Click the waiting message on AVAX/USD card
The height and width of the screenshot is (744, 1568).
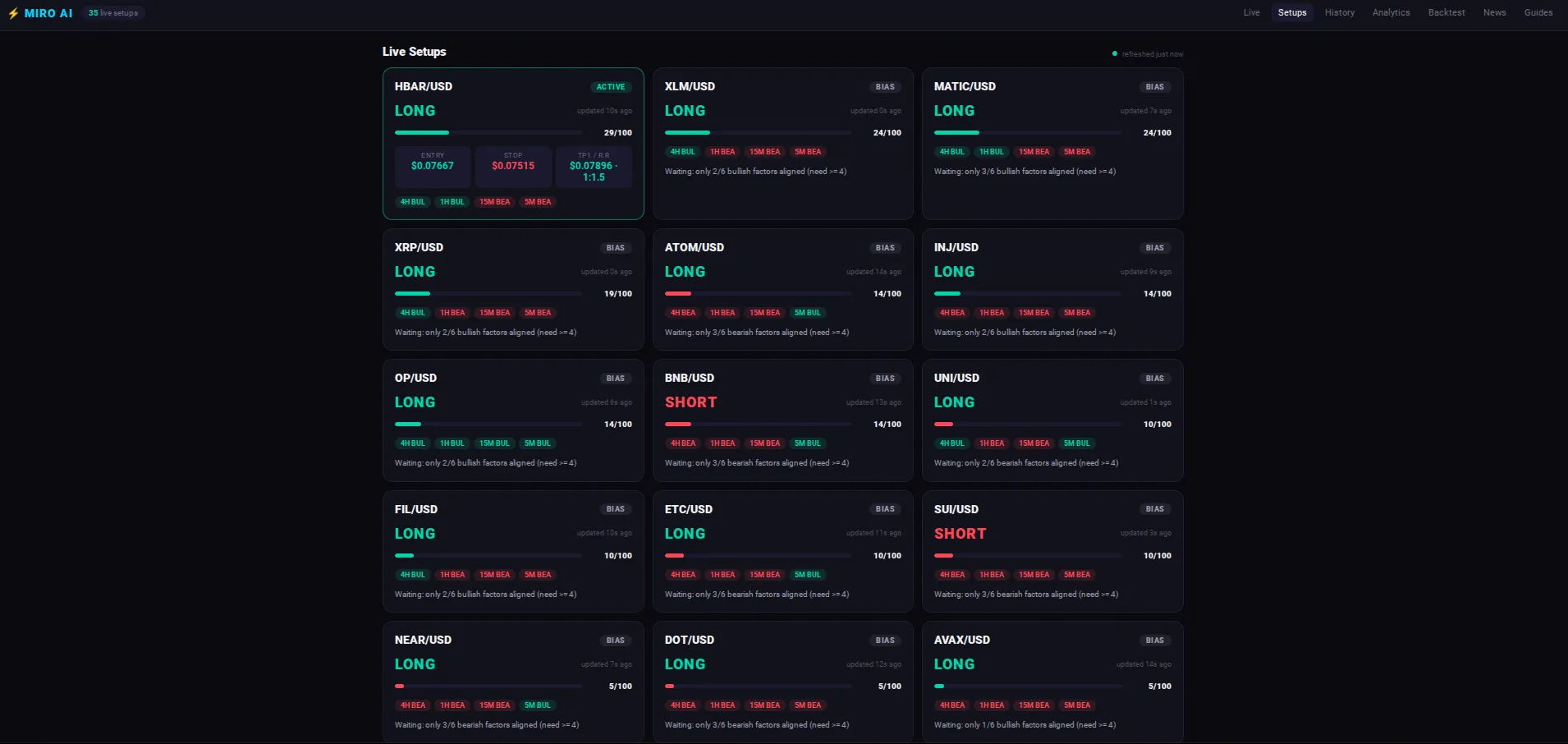pyautogui.click(x=1025, y=725)
